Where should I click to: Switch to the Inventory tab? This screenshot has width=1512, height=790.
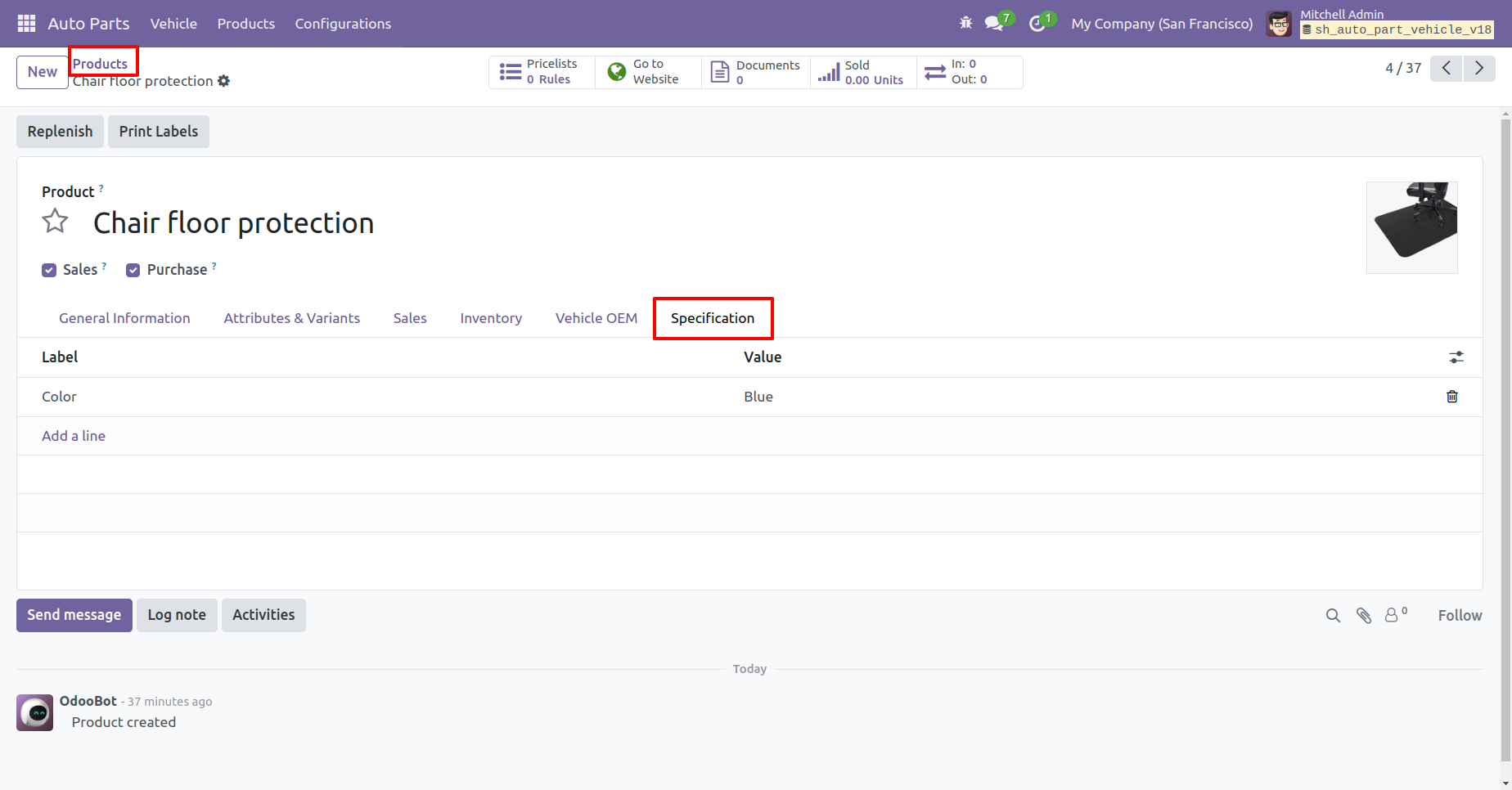491,318
